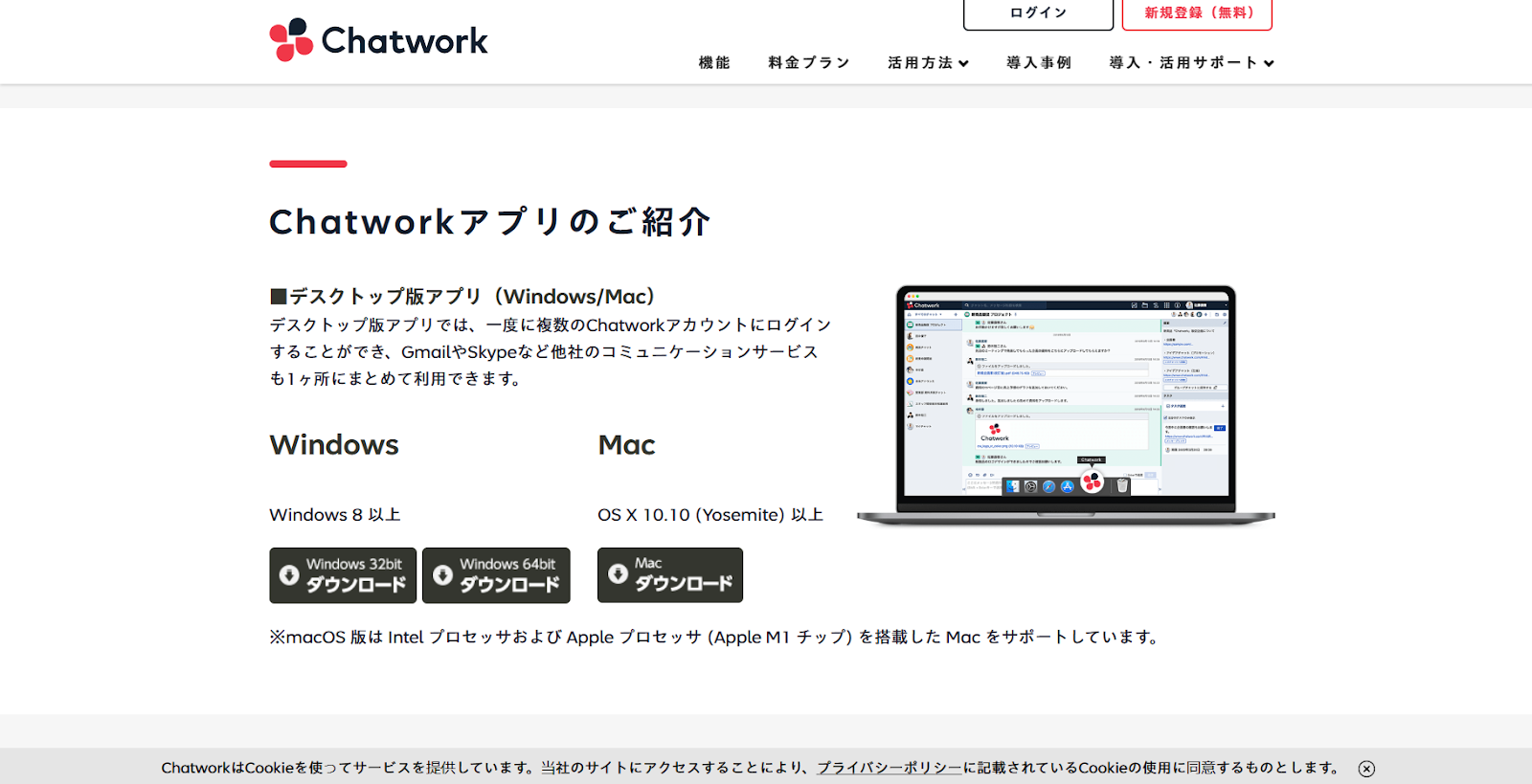
Task: Click the 新規登録（無料）sign-up button
Action: 1197,13
